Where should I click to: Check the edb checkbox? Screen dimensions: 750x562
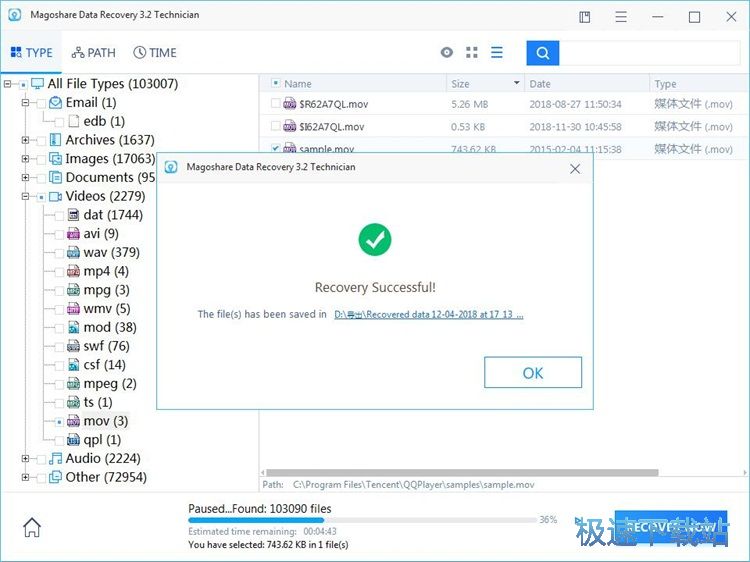pyautogui.click(x=59, y=122)
